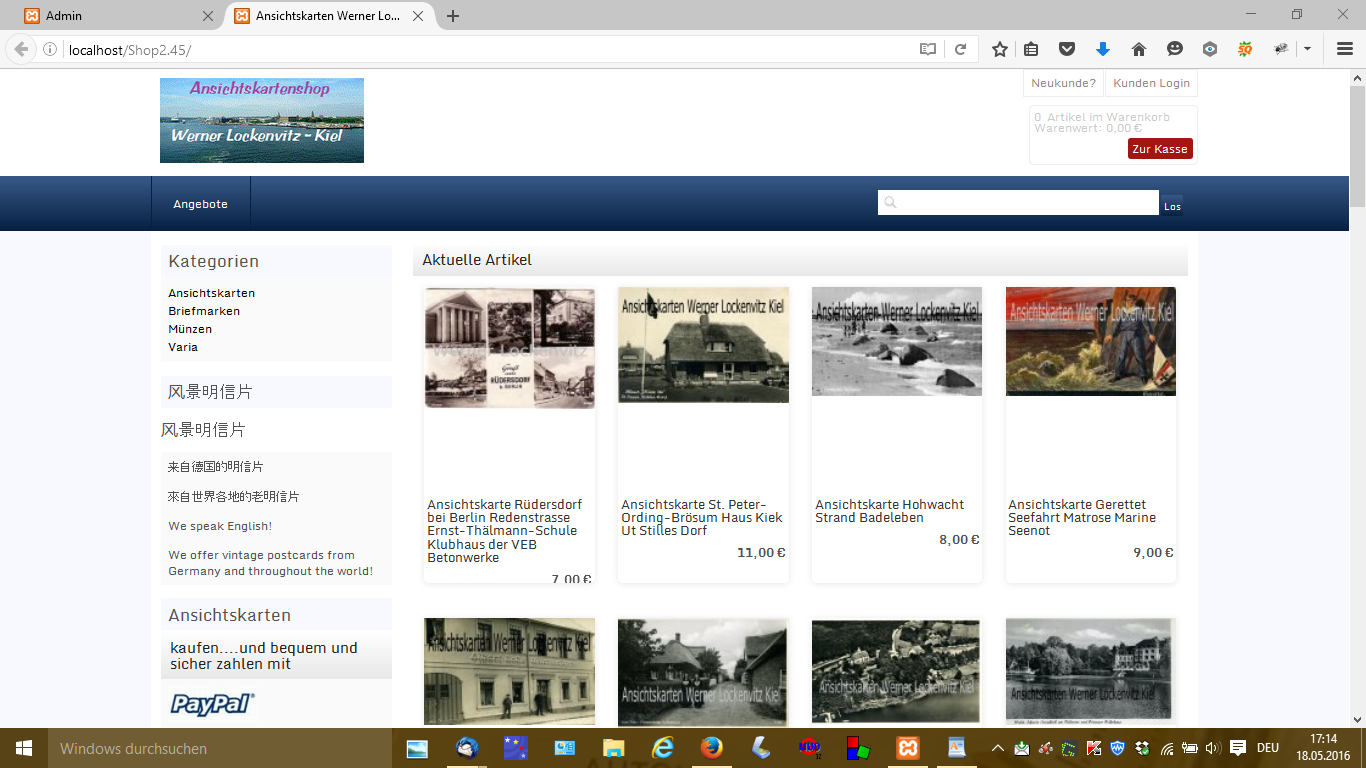Show the bookmarks list icon
Screen dimensions: 1366x768
pyautogui.click(x=1031, y=49)
